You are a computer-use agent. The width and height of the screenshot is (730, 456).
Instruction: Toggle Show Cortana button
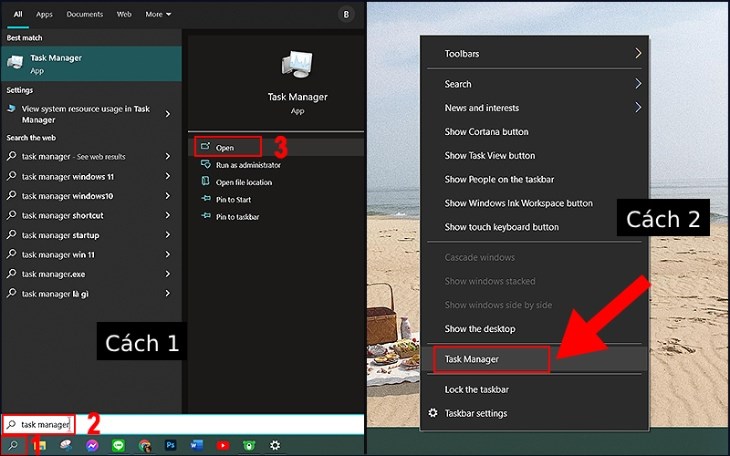click(534, 131)
